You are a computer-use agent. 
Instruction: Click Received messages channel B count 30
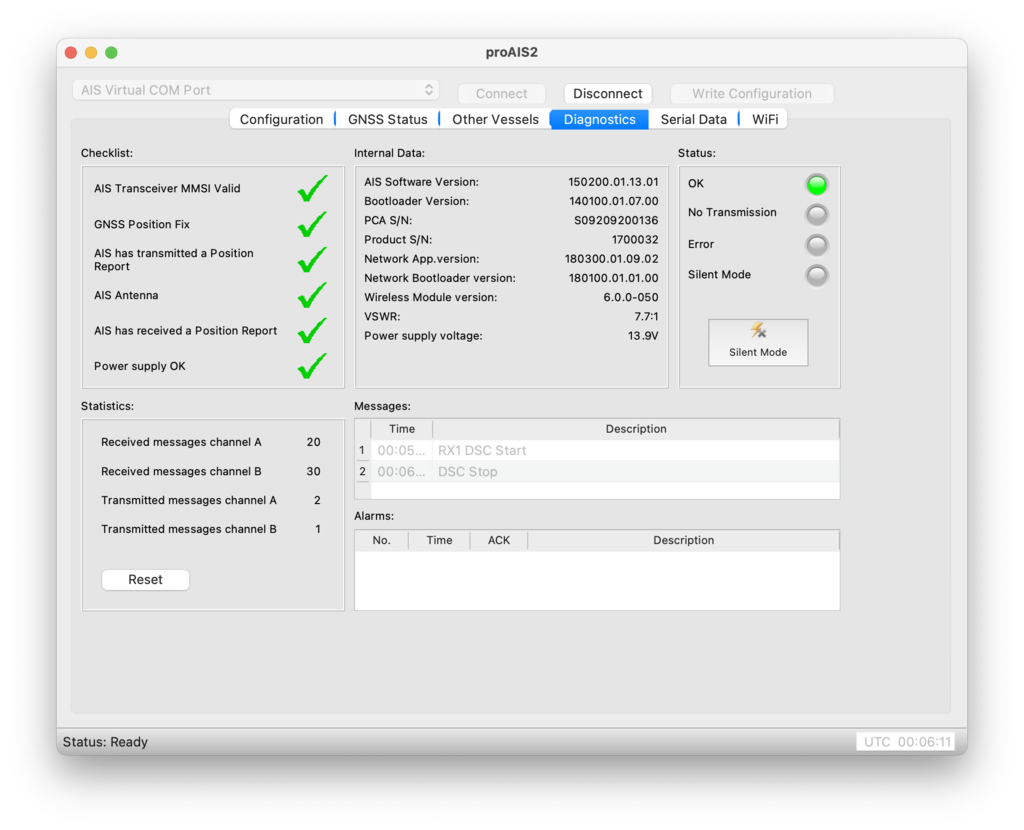point(313,471)
